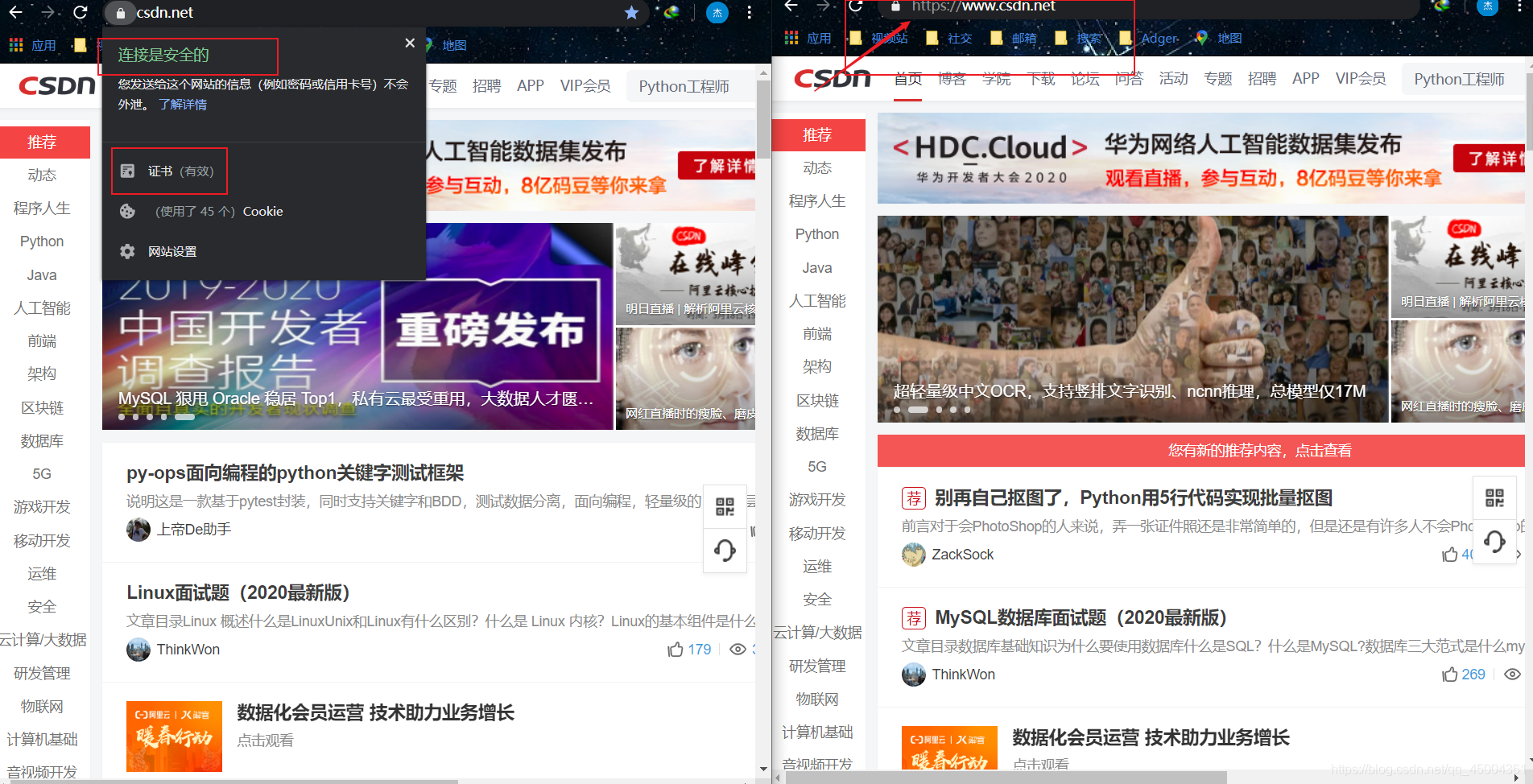This screenshot has width=1533, height=784.
Task: Close the site security popup
Action: 410,43
